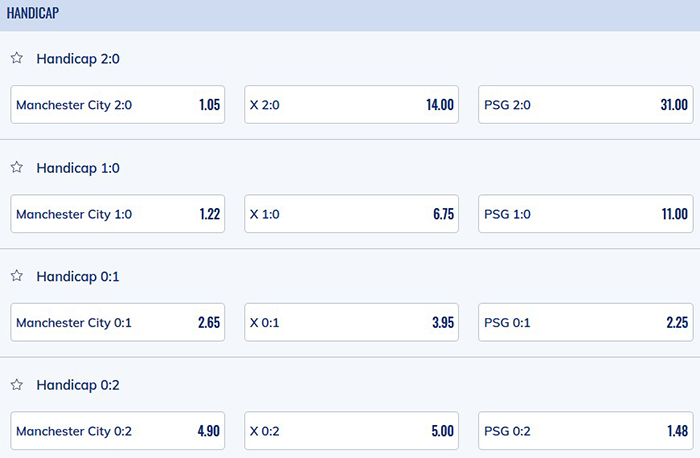Pick PSG 0:1 at 2.25

point(586,322)
